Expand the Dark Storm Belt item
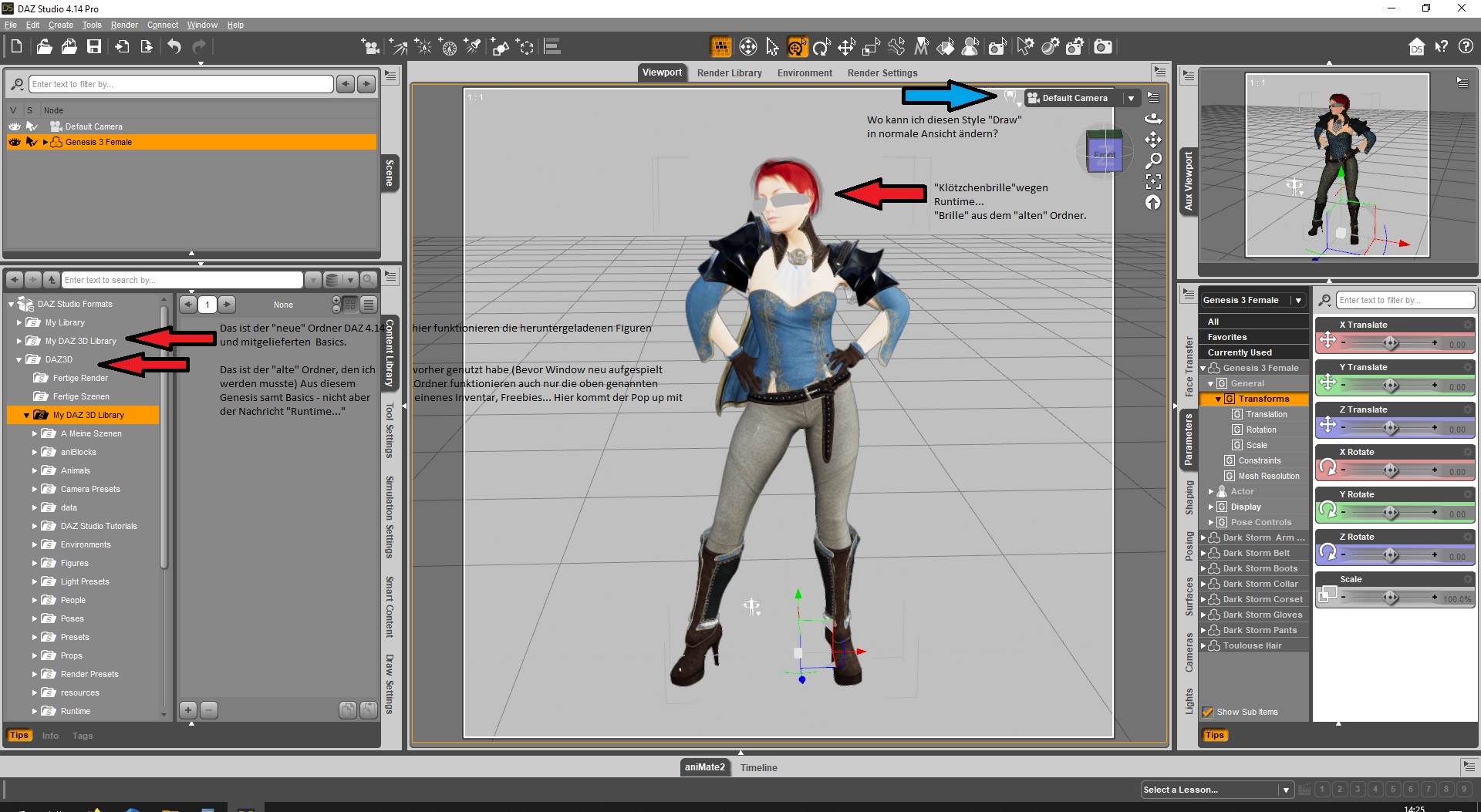The width and height of the screenshot is (1481, 812). pyautogui.click(x=1203, y=553)
